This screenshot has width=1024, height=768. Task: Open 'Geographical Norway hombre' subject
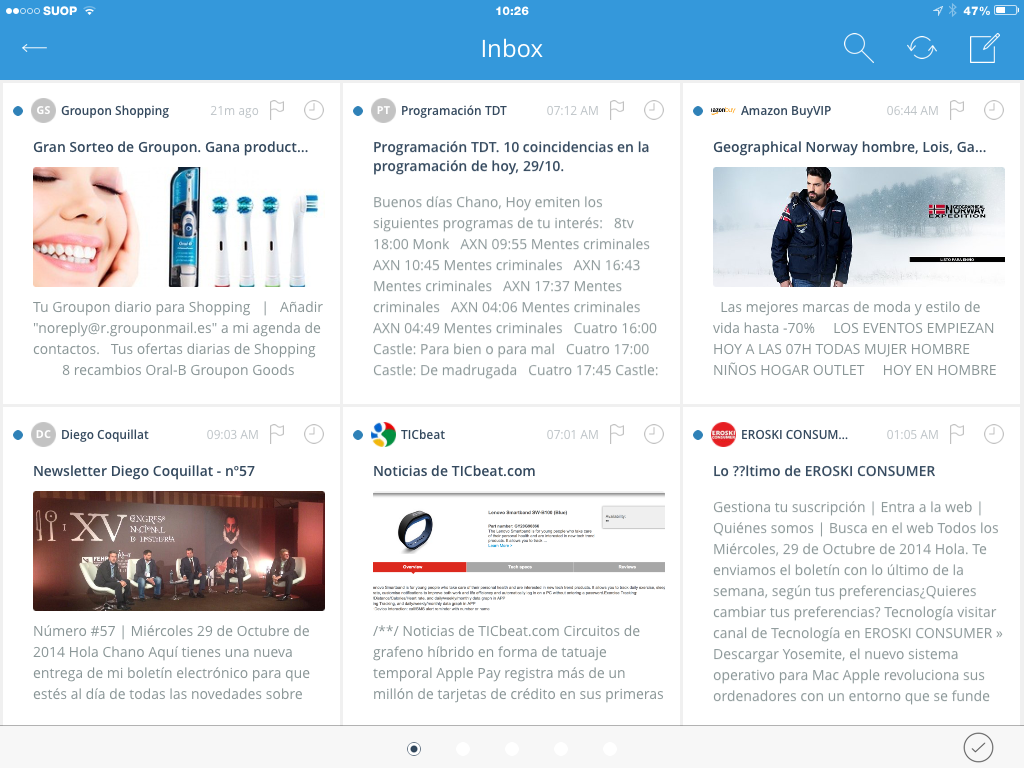pos(850,147)
